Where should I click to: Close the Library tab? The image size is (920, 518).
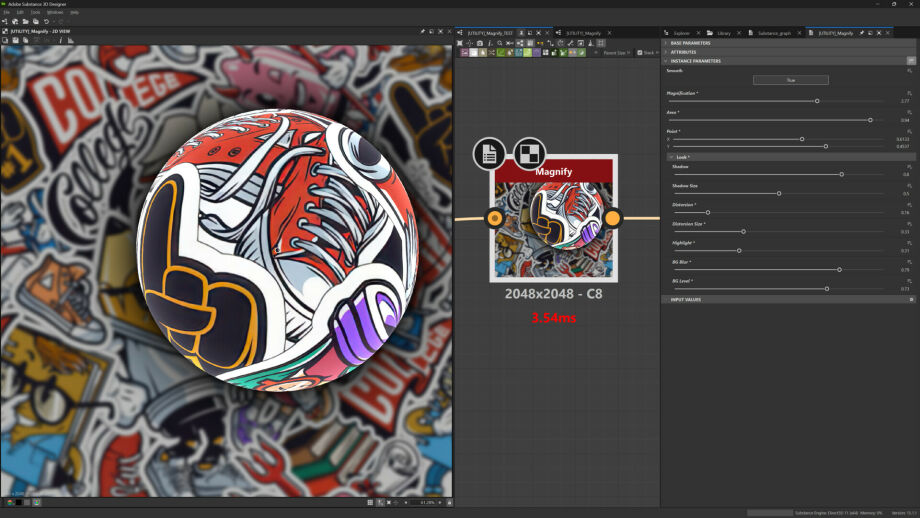point(739,33)
